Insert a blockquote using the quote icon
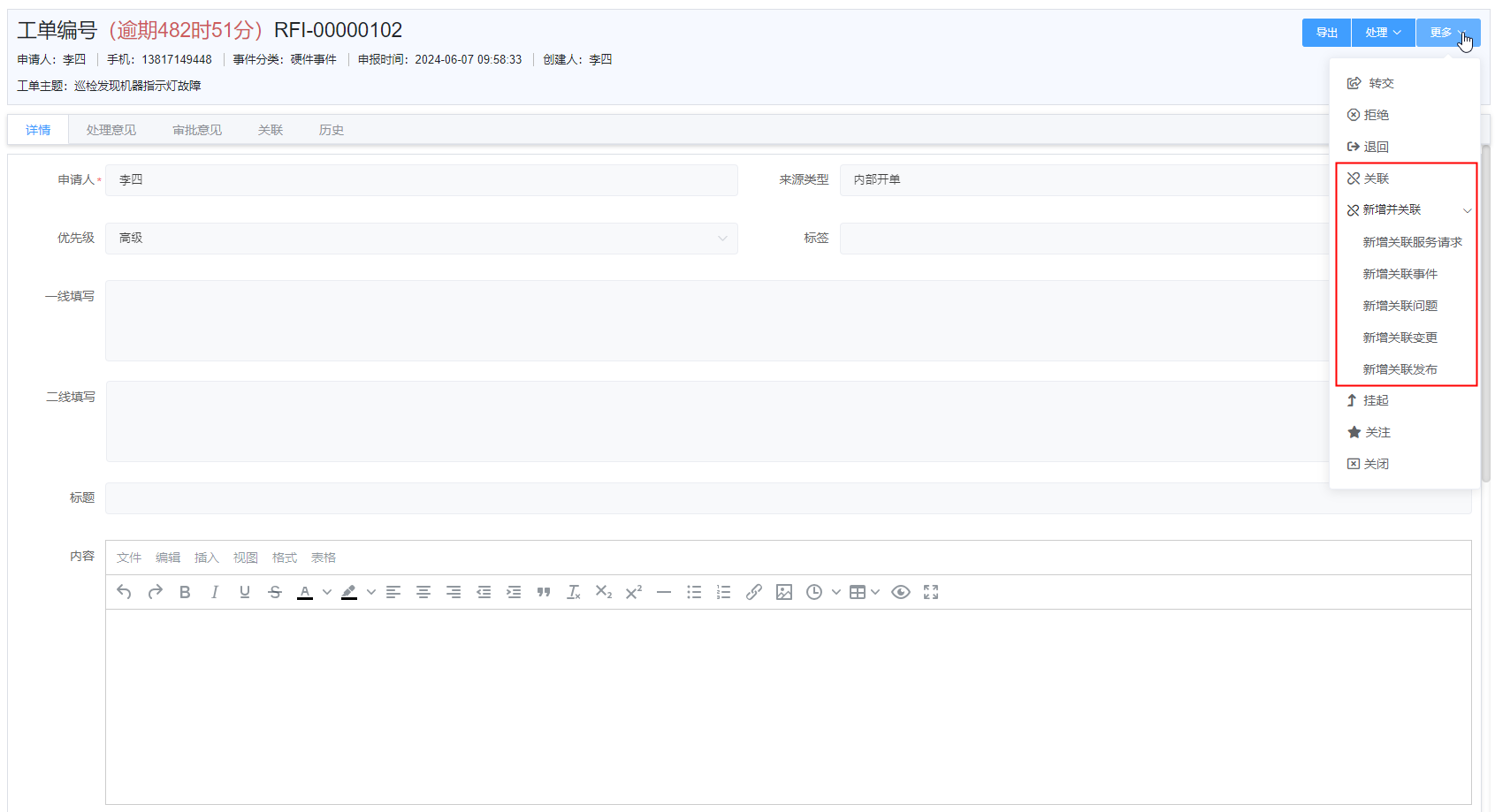The width and height of the screenshot is (1495, 812). click(544, 592)
